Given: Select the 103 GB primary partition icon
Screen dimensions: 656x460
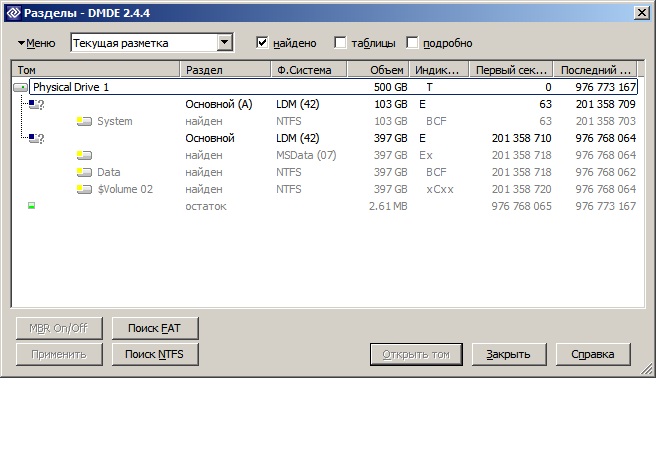Looking at the screenshot, I should (x=36, y=104).
